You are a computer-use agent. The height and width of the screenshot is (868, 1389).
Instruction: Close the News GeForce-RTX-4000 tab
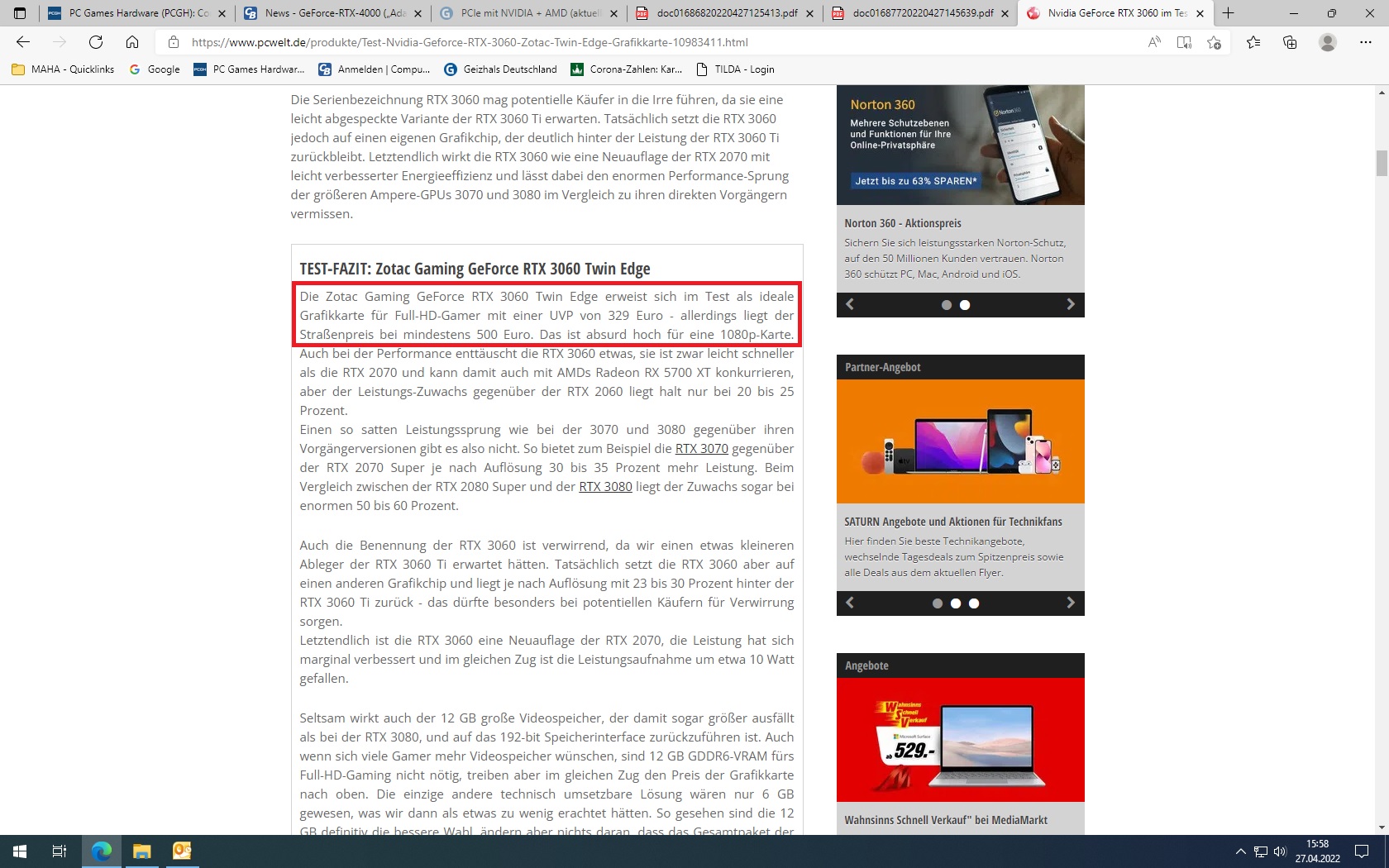(x=418, y=13)
